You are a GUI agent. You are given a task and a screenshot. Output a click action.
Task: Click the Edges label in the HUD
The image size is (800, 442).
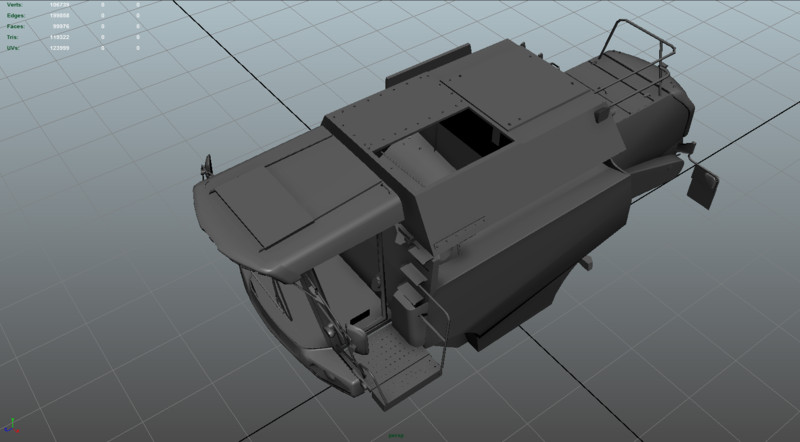pyautogui.click(x=15, y=17)
